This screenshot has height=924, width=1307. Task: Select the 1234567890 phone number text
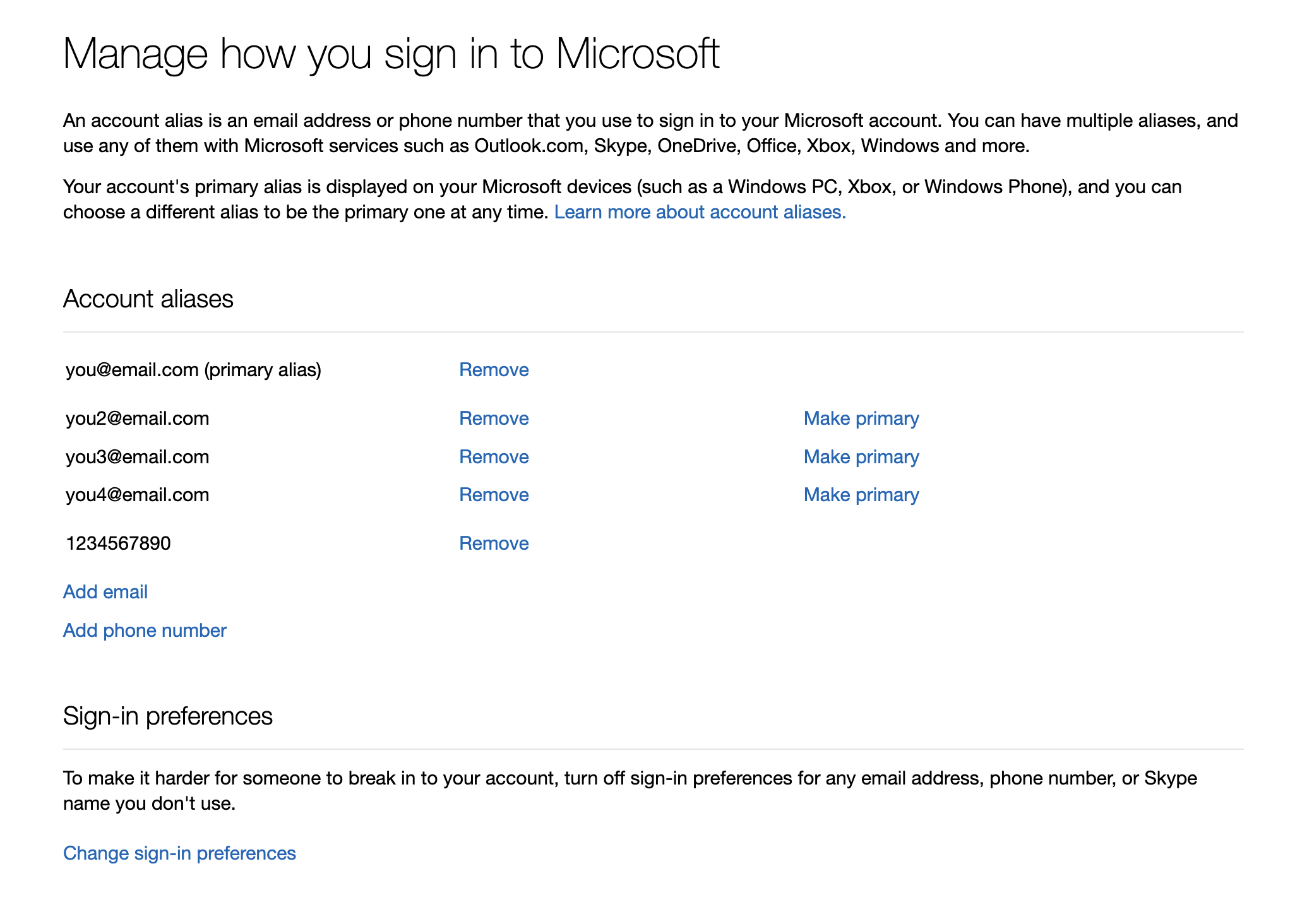pos(118,543)
